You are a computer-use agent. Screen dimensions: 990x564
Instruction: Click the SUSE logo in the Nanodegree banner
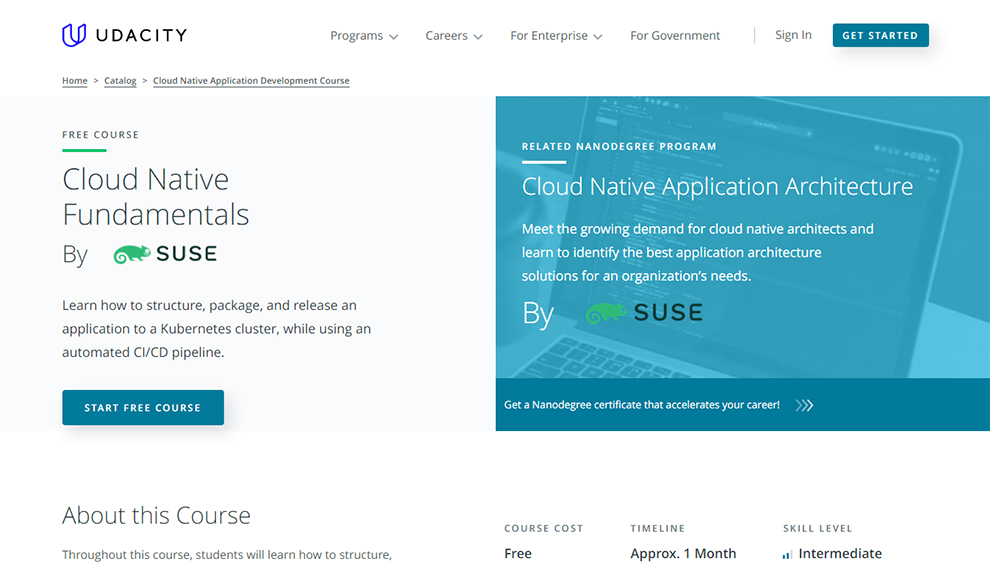pyautogui.click(x=644, y=313)
